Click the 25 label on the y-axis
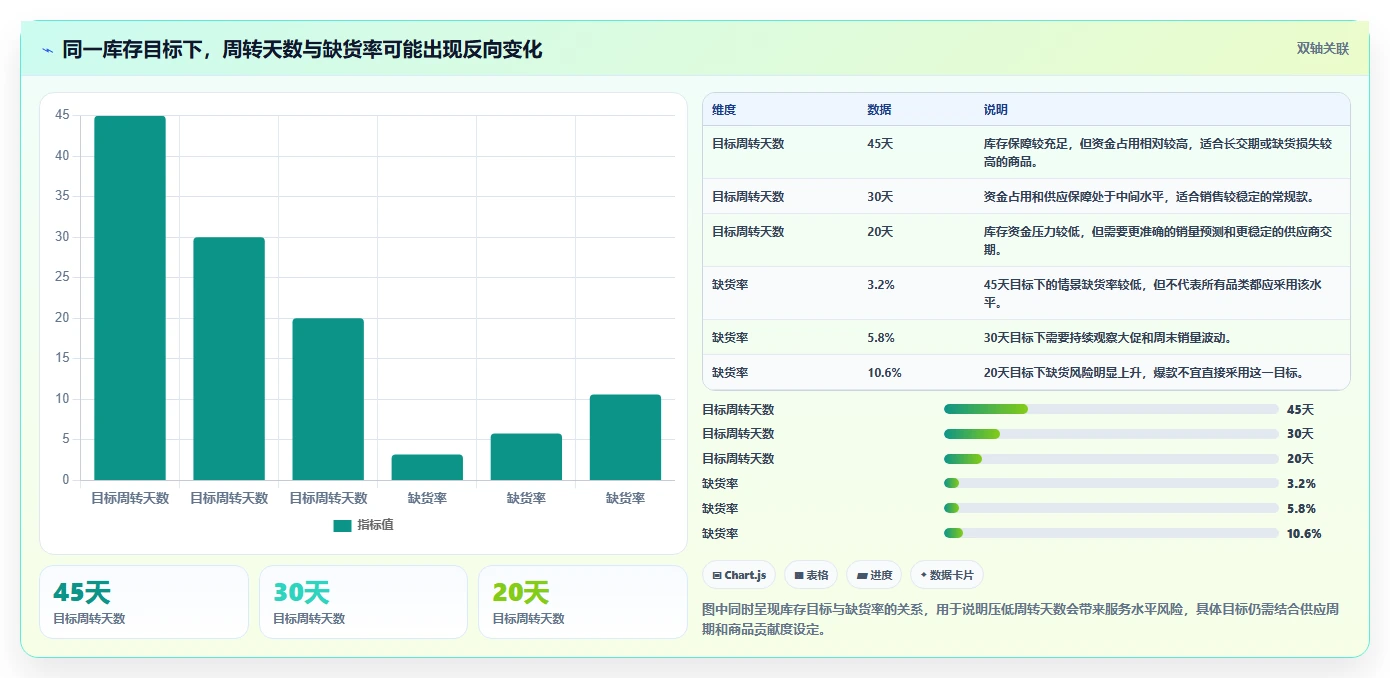Image resolution: width=1390 pixels, height=678 pixels. [x=62, y=277]
